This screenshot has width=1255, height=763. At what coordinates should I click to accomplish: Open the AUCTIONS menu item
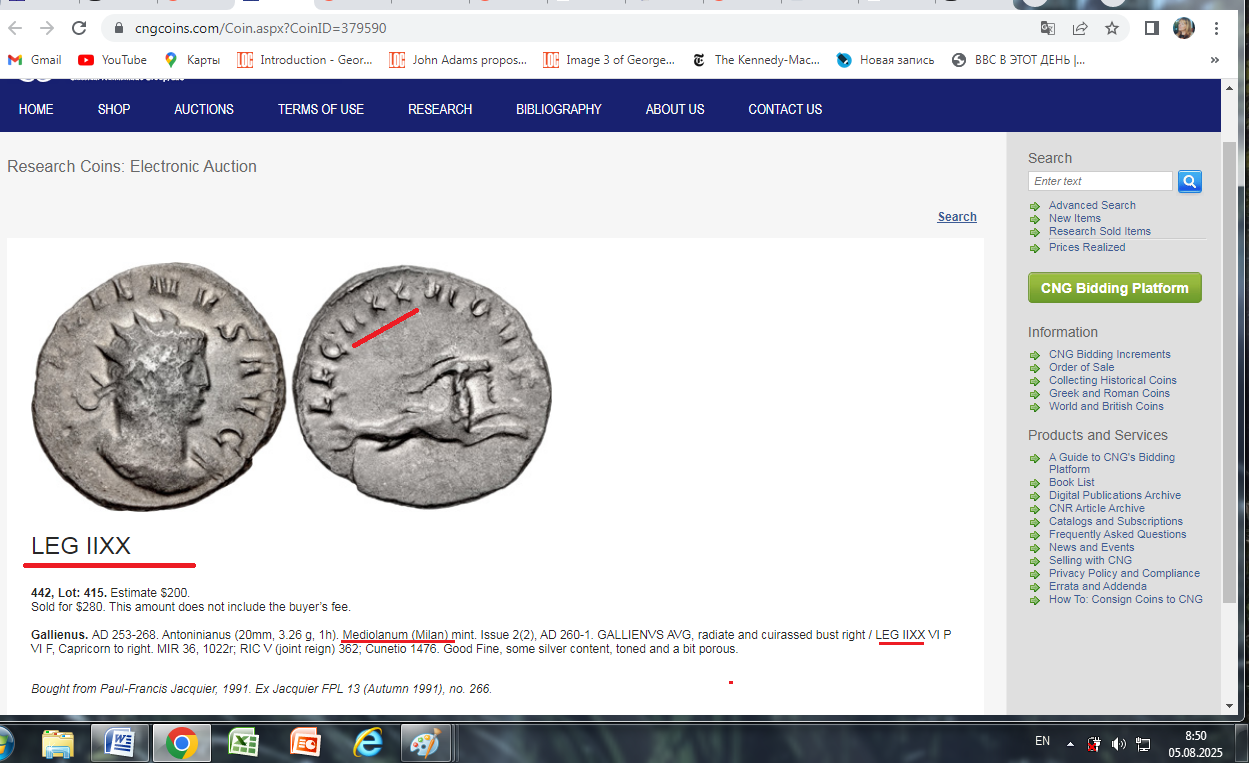(x=204, y=109)
